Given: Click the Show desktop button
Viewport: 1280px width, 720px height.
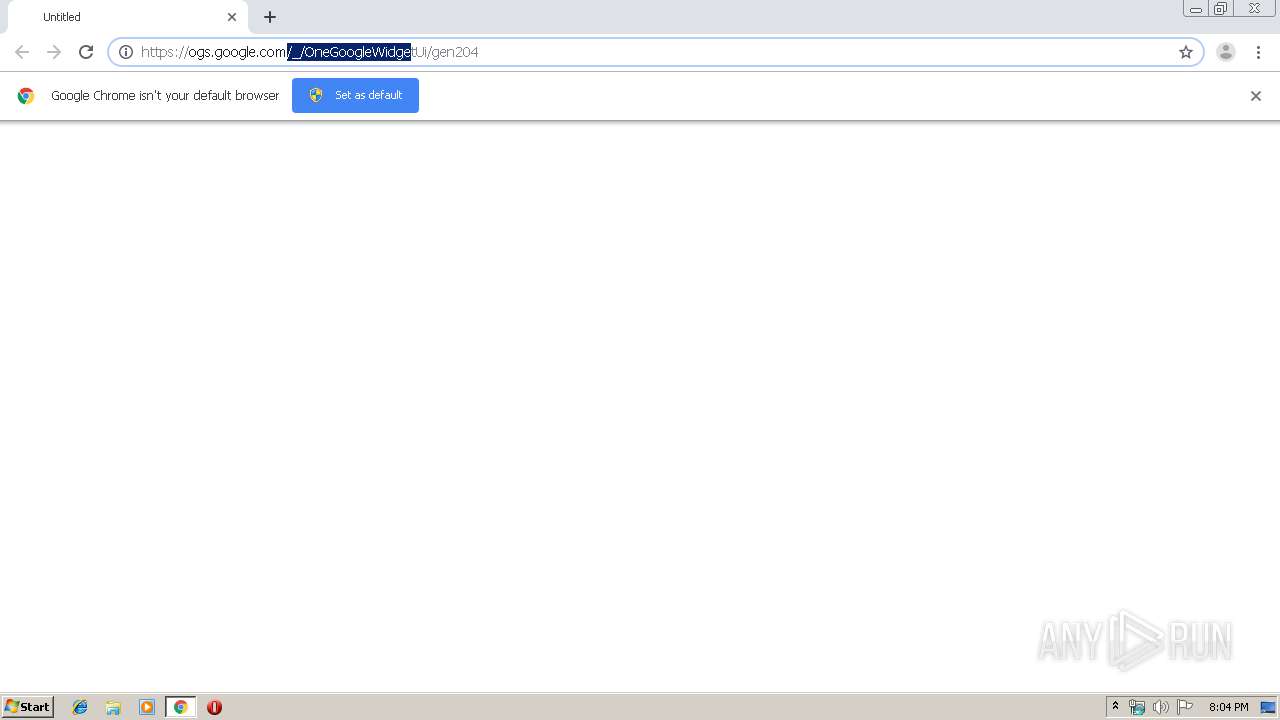Looking at the screenshot, I should point(1268,707).
